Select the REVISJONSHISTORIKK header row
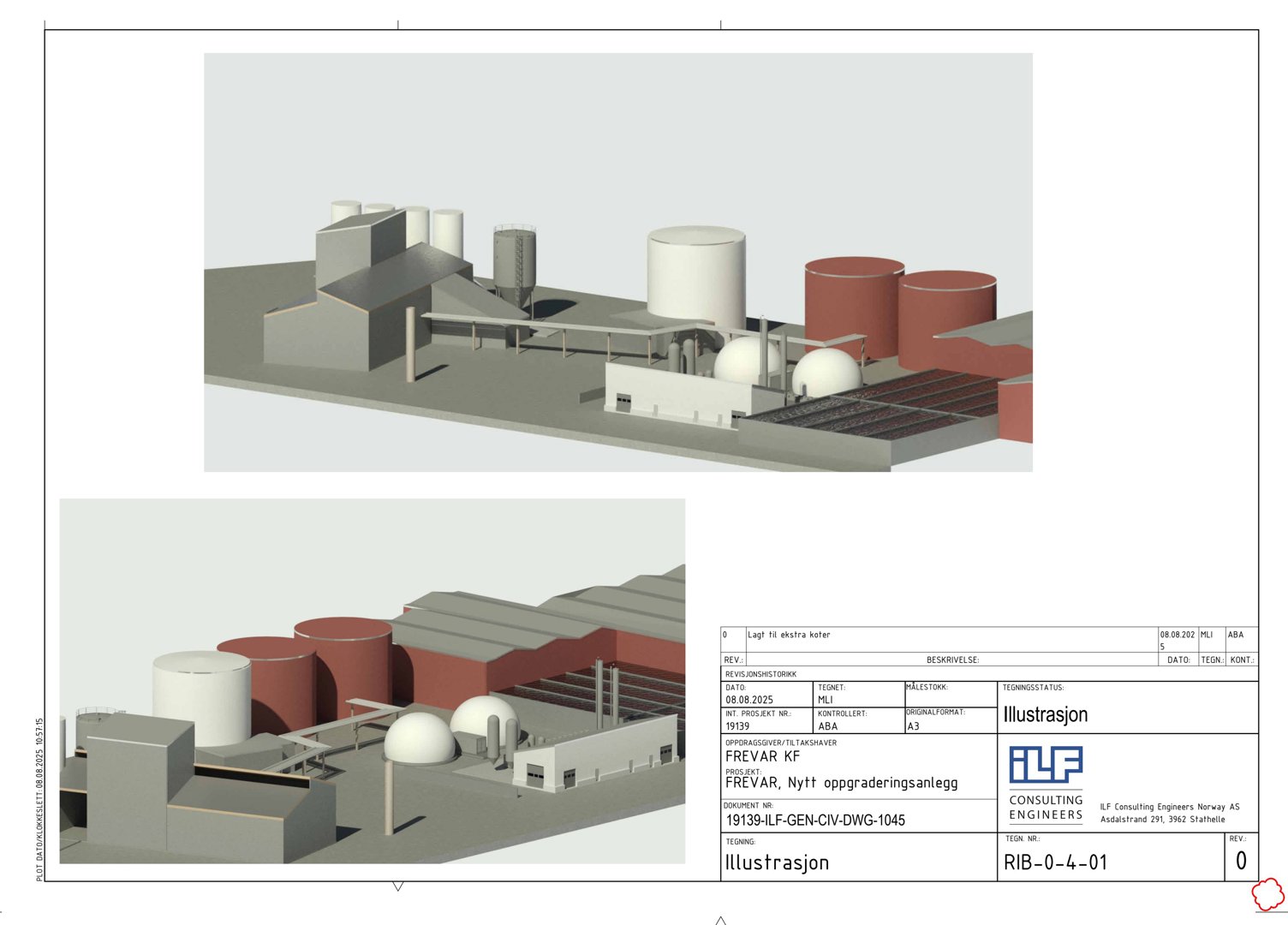 (760, 674)
